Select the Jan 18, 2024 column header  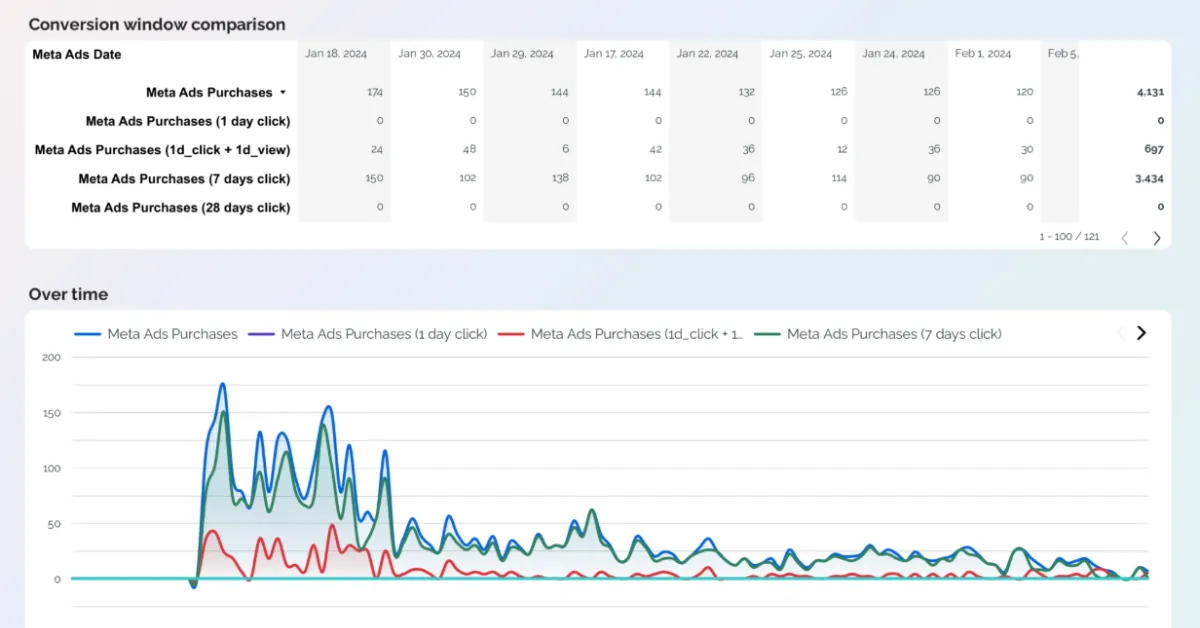pyautogui.click(x=335, y=53)
